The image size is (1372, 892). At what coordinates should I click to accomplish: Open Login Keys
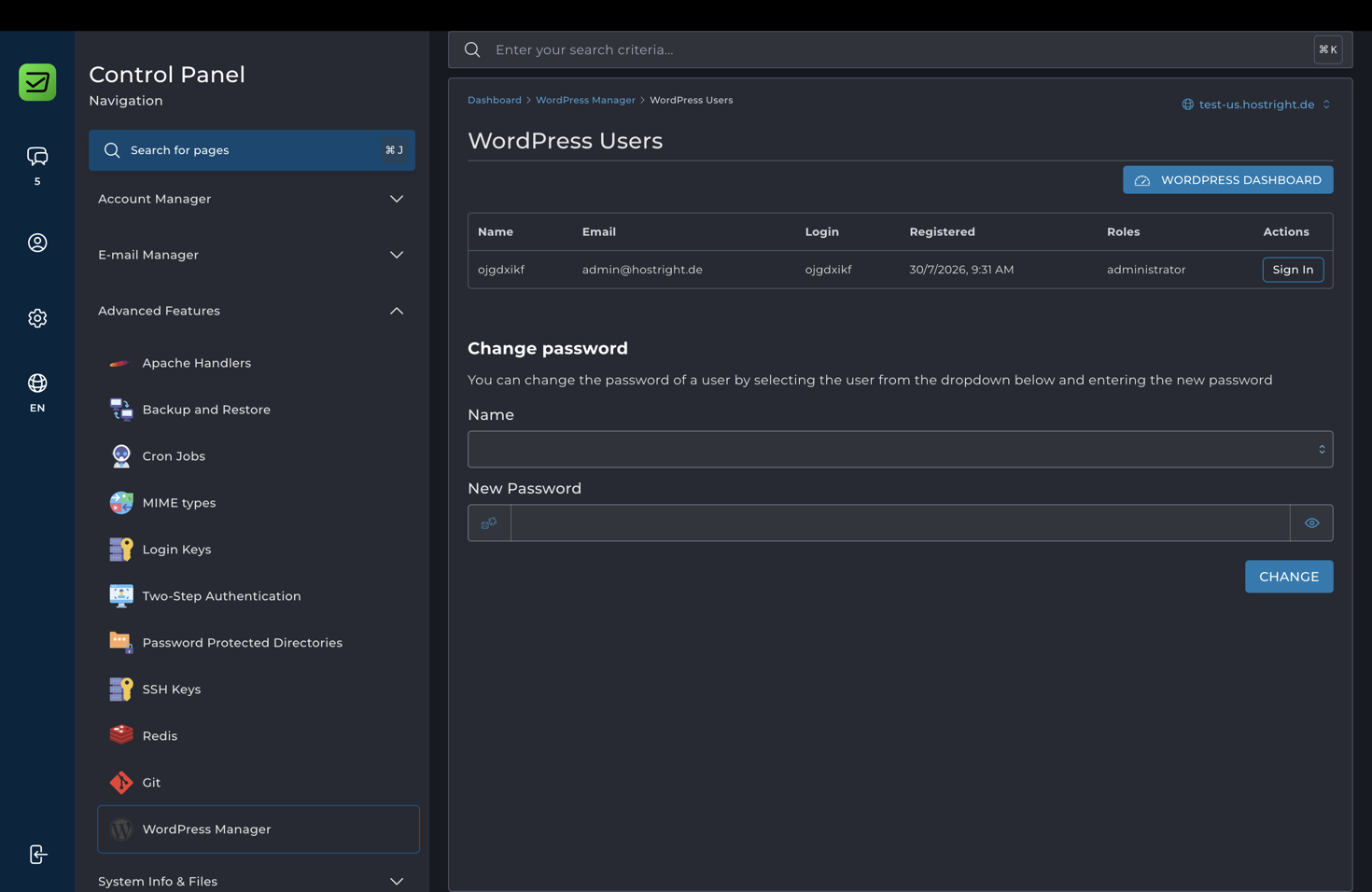[x=176, y=550]
